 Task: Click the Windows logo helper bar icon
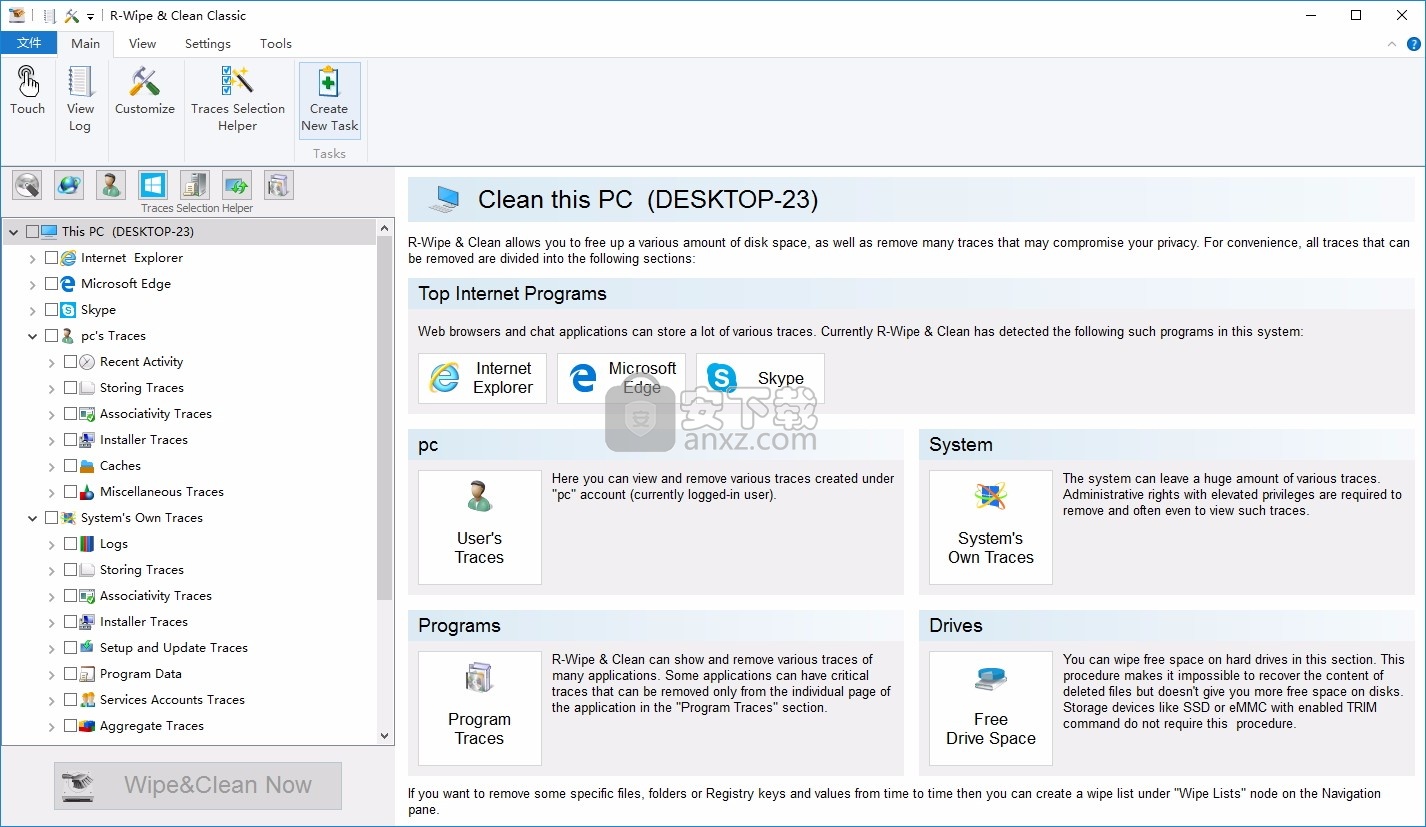tap(153, 185)
